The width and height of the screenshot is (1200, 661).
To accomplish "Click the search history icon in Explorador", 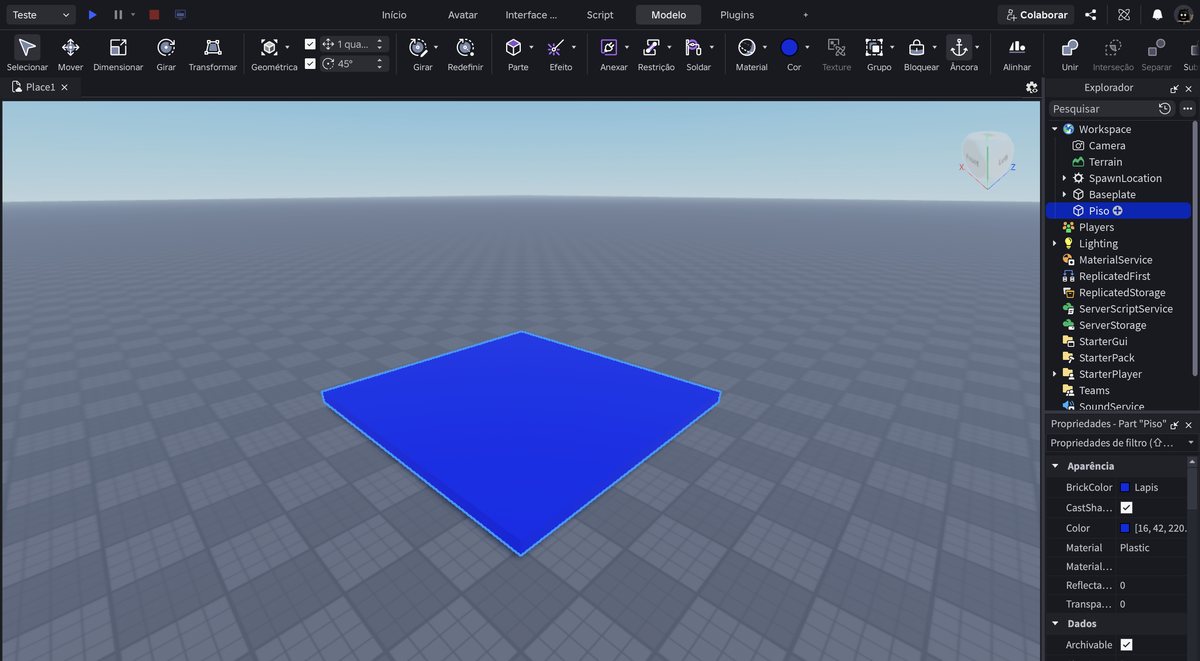I will [1165, 108].
